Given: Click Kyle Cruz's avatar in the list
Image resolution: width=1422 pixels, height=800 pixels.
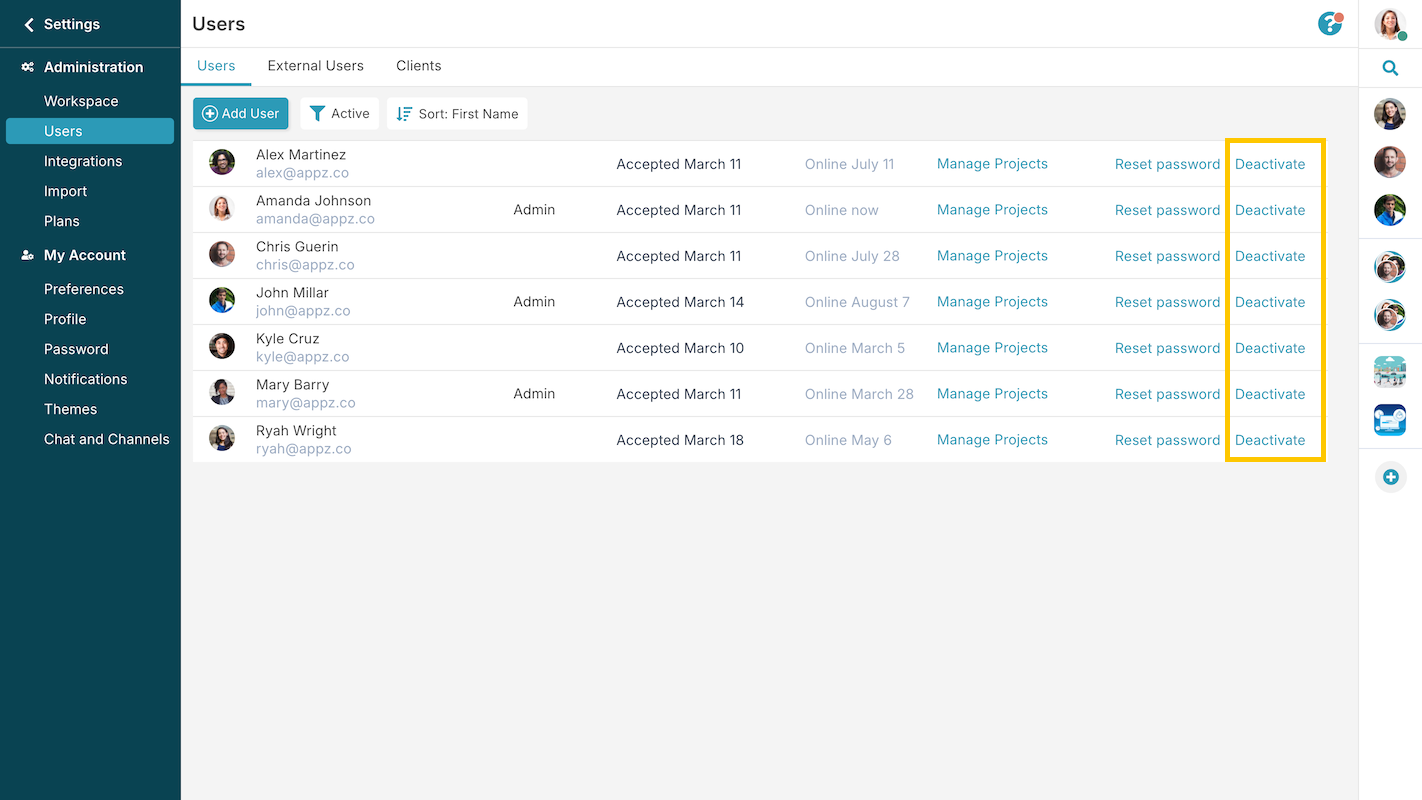Looking at the screenshot, I should [222, 346].
